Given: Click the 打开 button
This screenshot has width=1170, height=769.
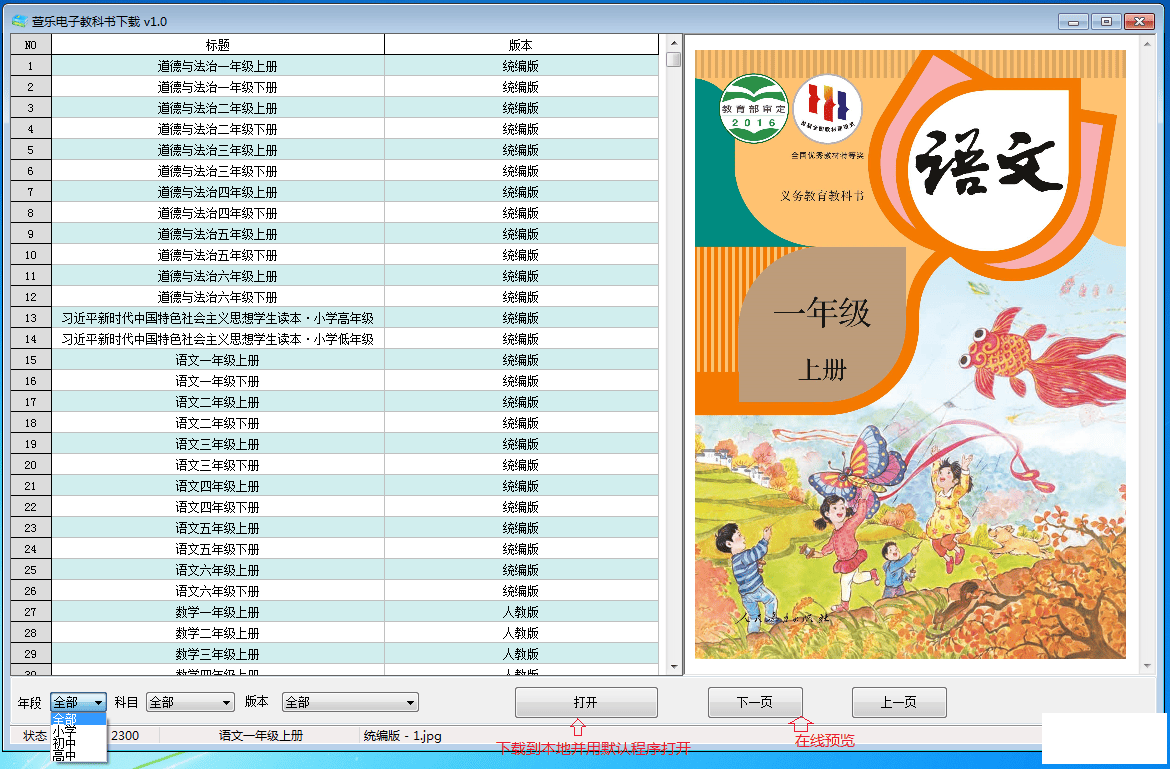Looking at the screenshot, I should (x=586, y=702).
